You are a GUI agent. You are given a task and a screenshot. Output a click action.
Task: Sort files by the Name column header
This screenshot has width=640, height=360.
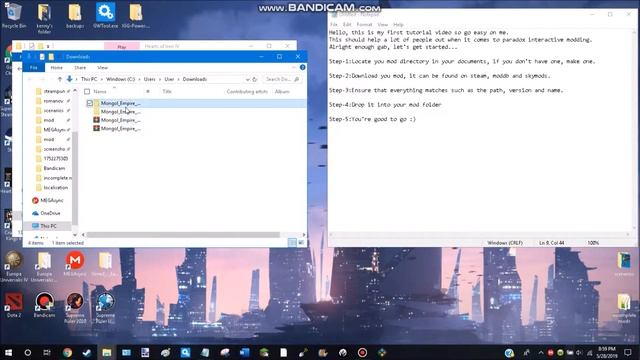(100, 91)
